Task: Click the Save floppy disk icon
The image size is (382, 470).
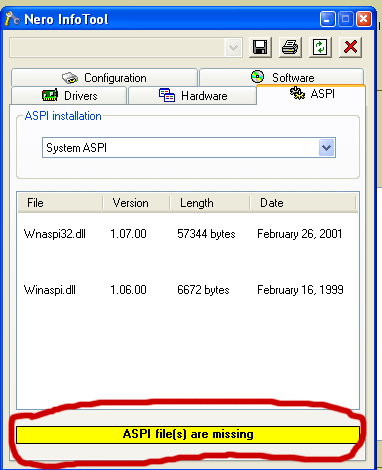Action: (260, 47)
